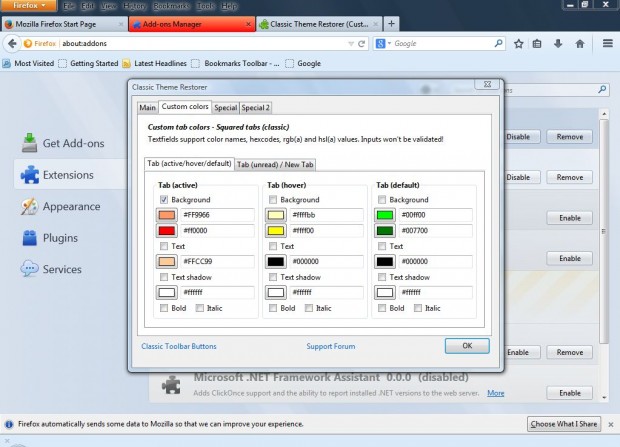The height and width of the screenshot is (447, 620).
Task: Pick the #ffff00 yellow color swatch
Action: coord(276,231)
